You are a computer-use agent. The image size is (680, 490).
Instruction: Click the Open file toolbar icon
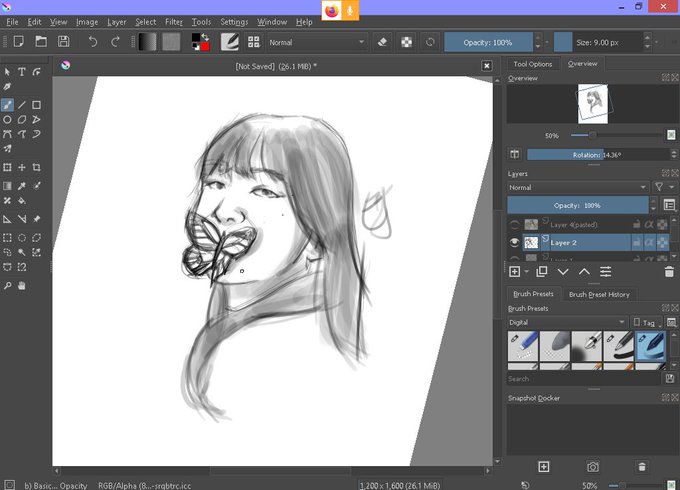coord(41,42)
